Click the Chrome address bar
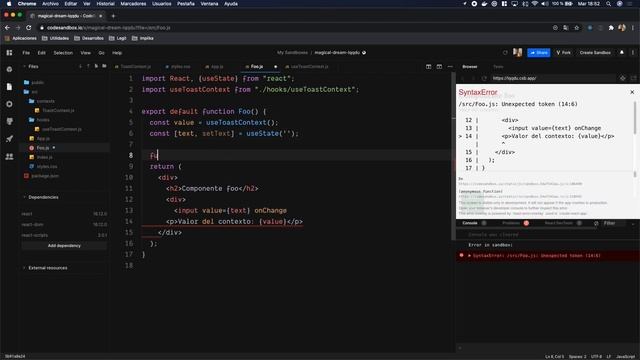This screenshot has width=640, height=360. tap(294, 28)
